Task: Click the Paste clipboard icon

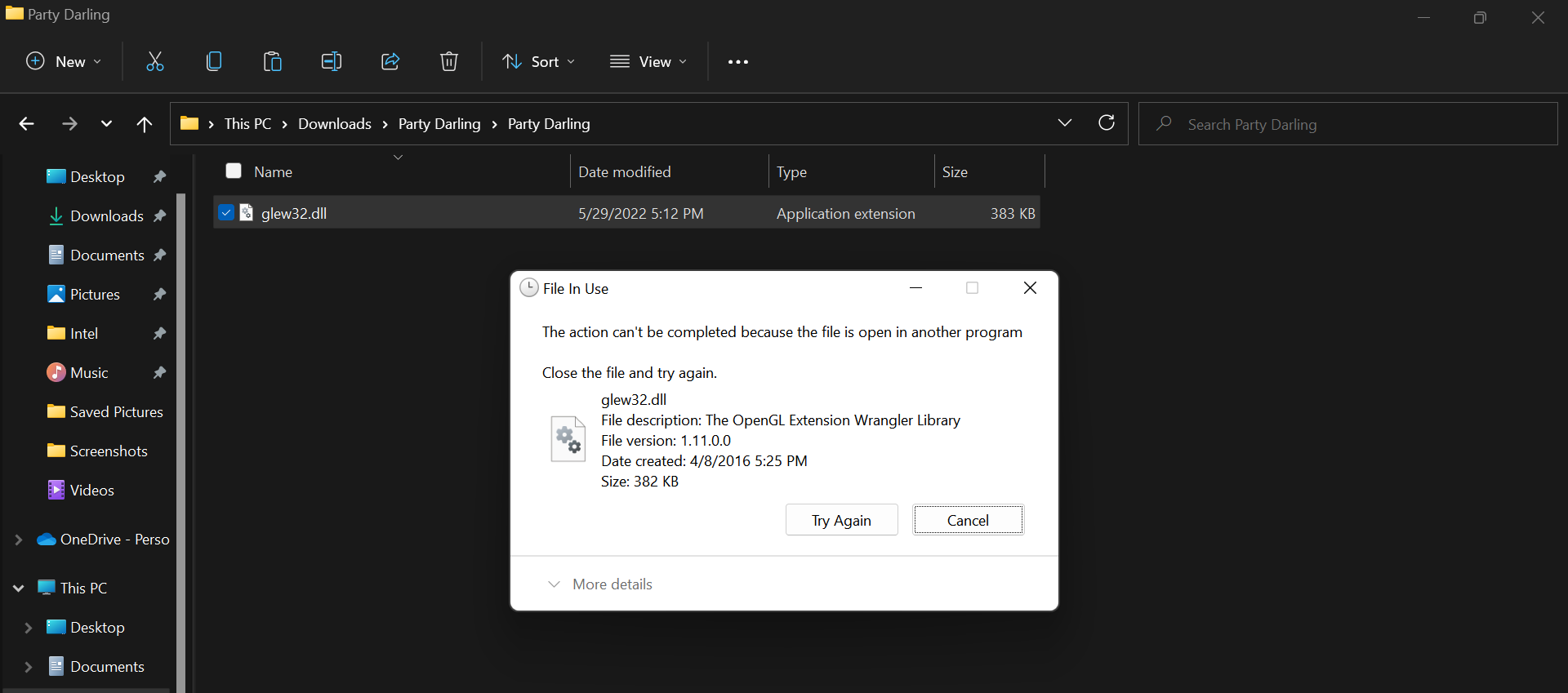Action: pyautogui.click(x=273, y=61)
